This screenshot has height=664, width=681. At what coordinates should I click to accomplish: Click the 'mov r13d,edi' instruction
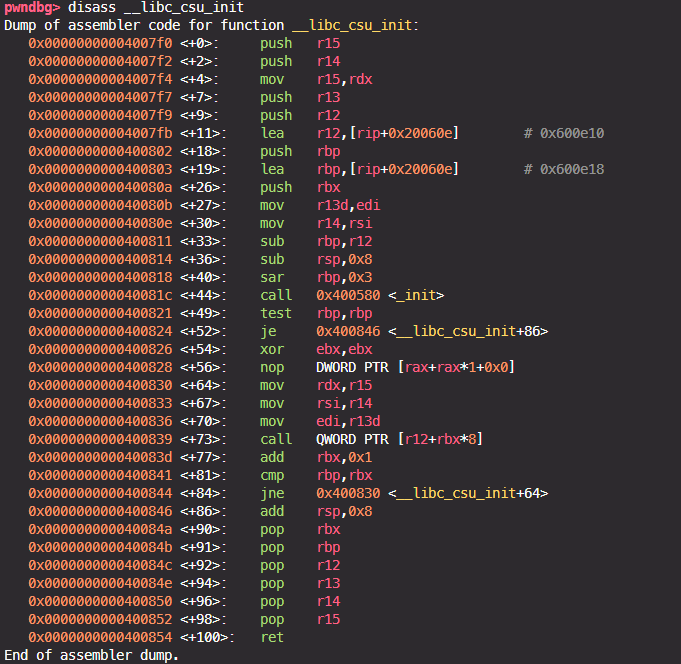(320, 205)
